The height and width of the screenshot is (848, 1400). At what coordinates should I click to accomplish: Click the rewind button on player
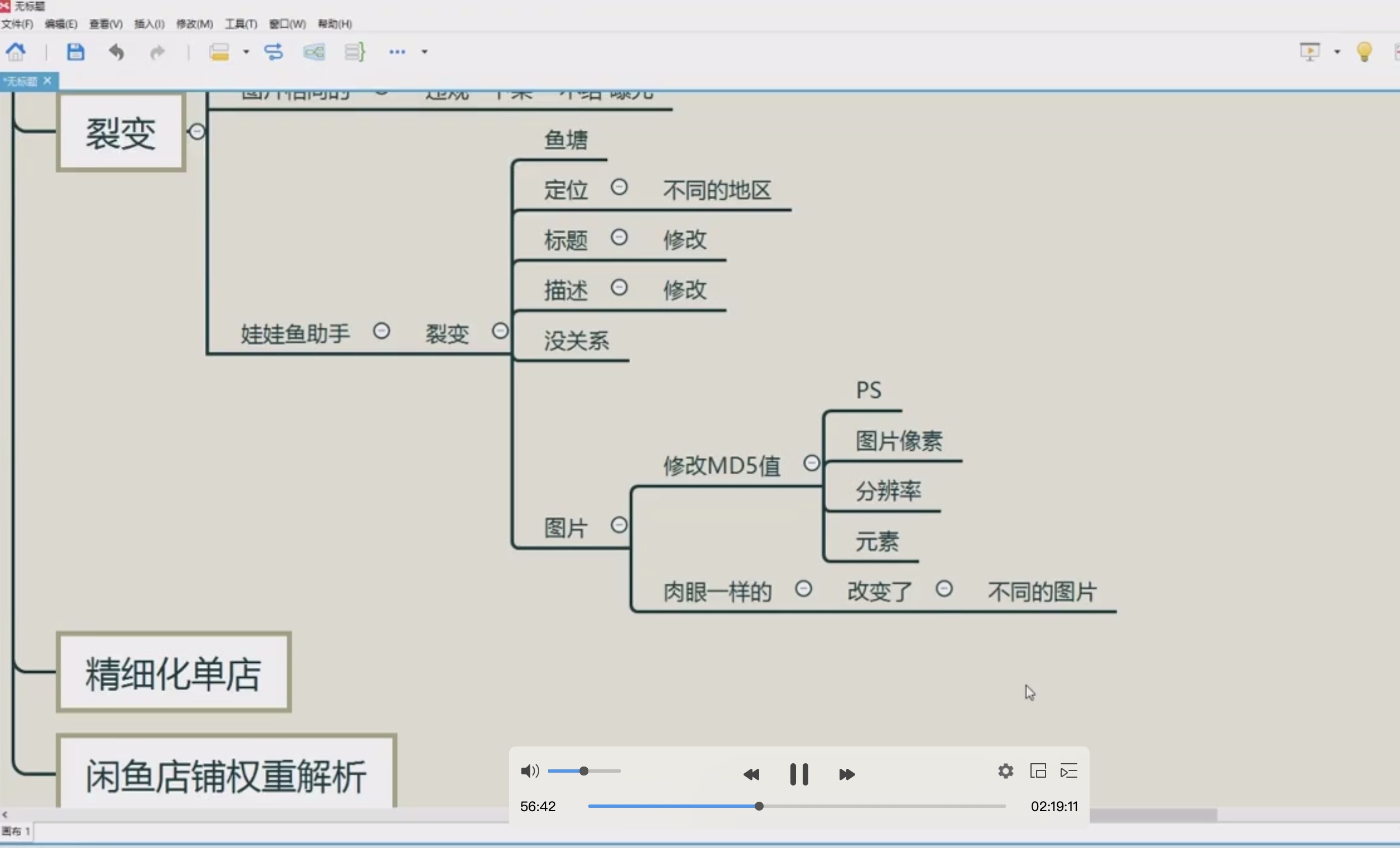point(752,772)
